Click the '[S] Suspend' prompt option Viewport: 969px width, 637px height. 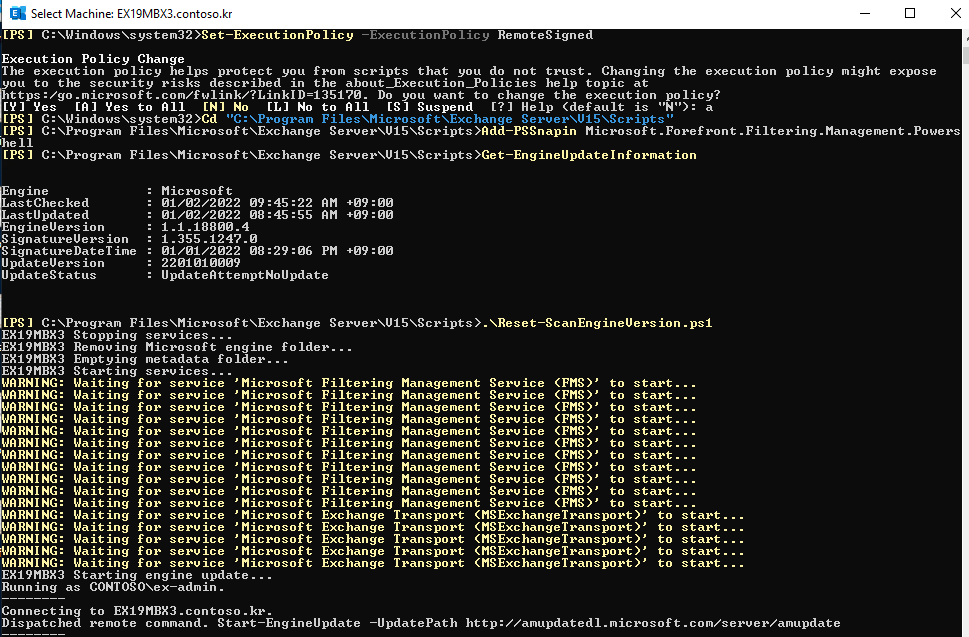[429, 107]
